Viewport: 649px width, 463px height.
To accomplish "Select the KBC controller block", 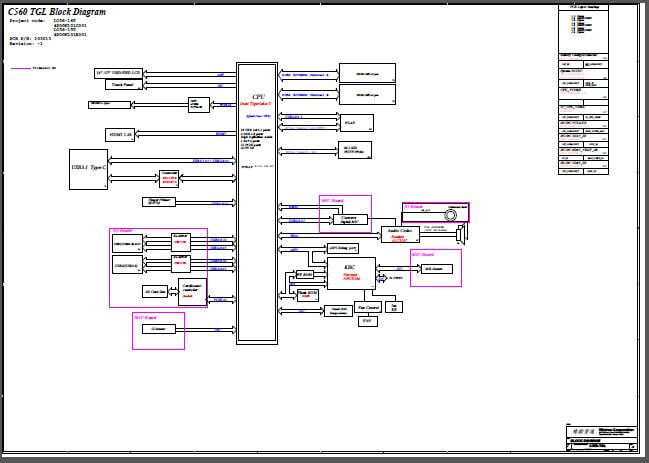I will tap(351, 273).
